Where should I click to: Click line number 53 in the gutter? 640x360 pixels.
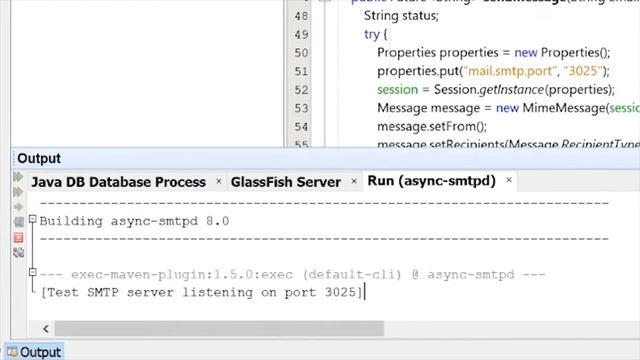click(x=301, y=108)
